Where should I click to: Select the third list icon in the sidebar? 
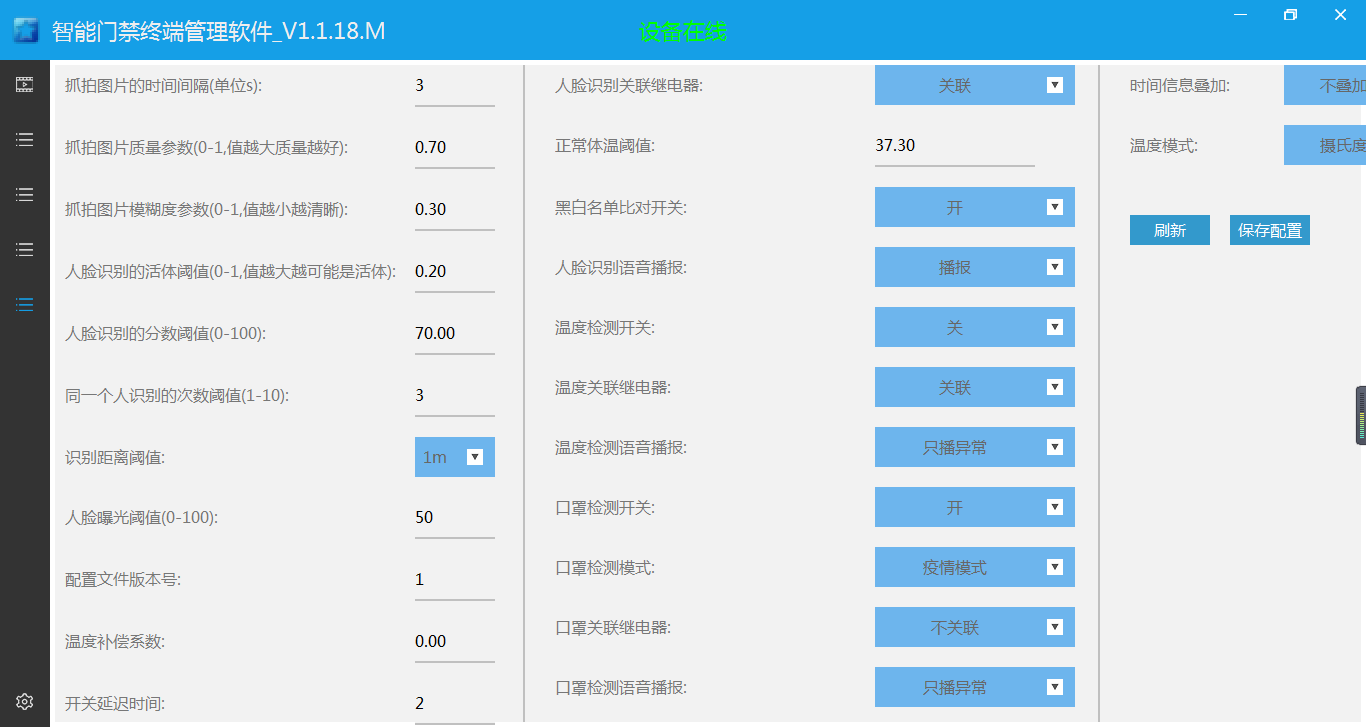pyautogui.click(x=25, y=250)
